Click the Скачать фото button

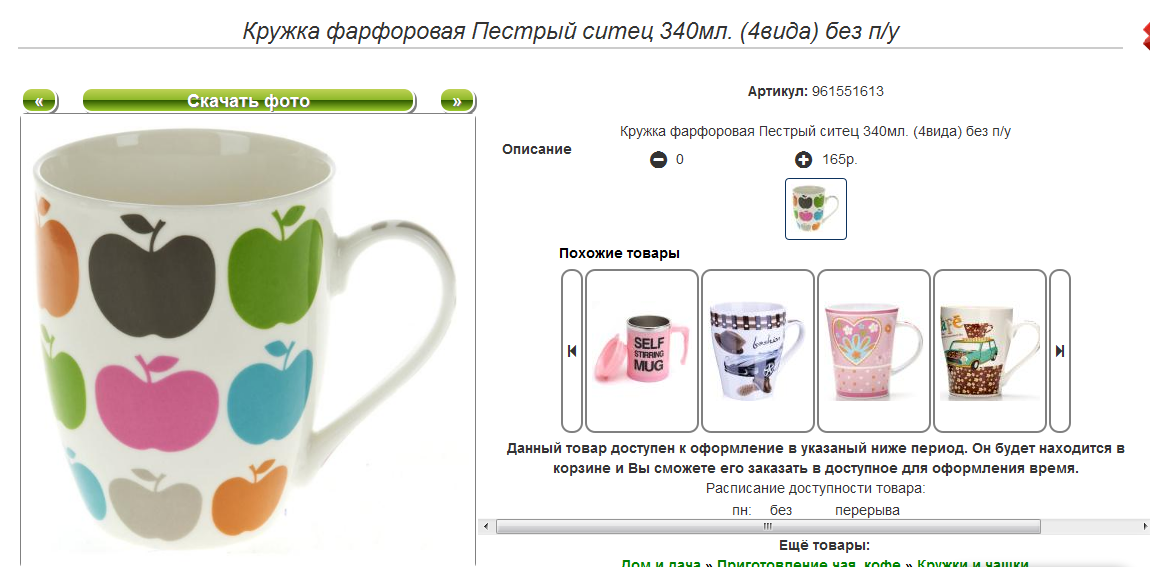click(x=249, y=100)
